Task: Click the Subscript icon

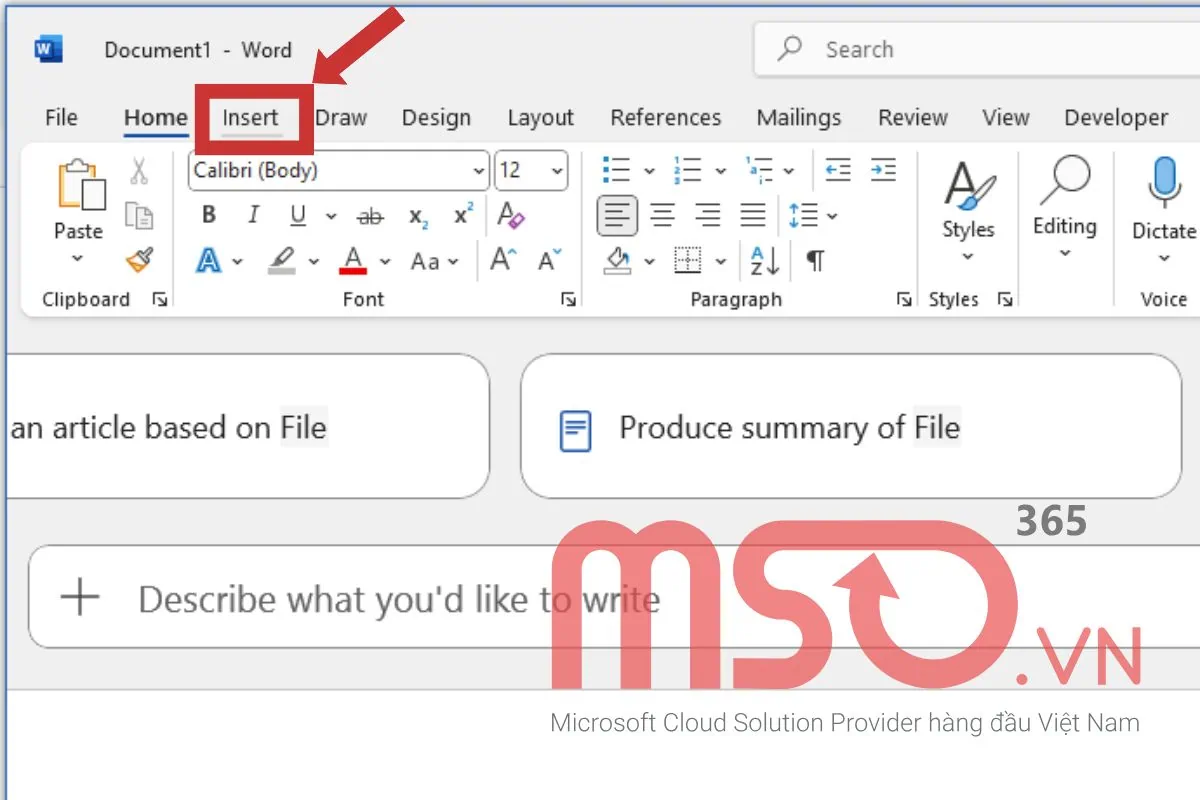Action: pos(417,215)
